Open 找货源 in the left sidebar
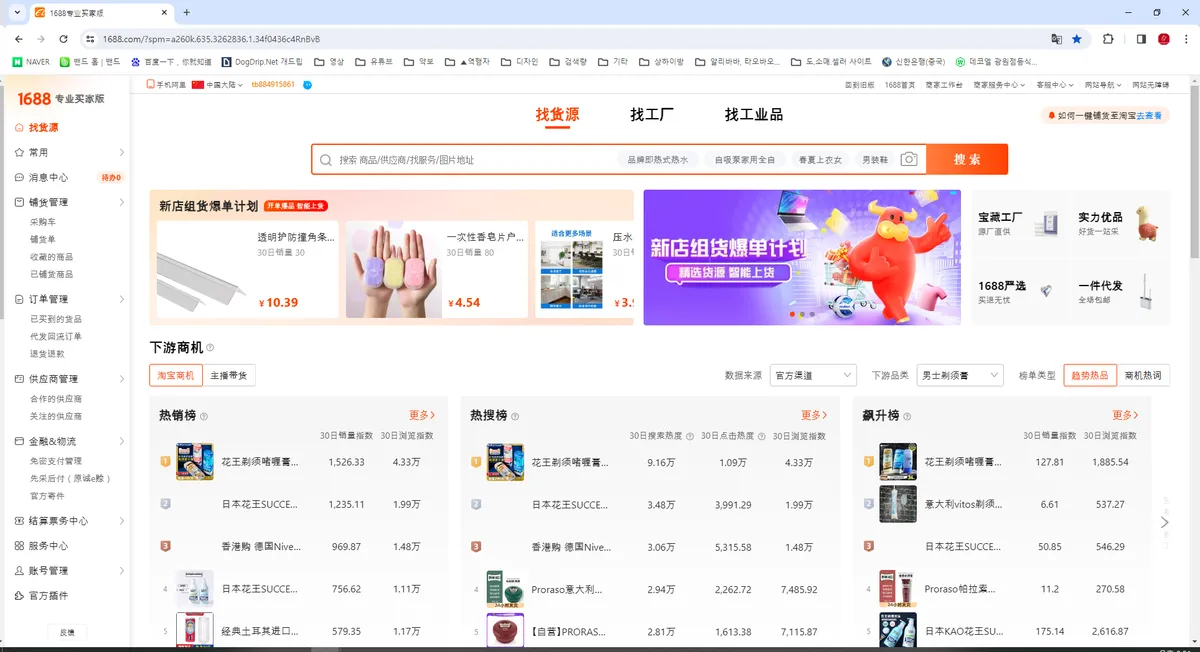 point(43,128)
